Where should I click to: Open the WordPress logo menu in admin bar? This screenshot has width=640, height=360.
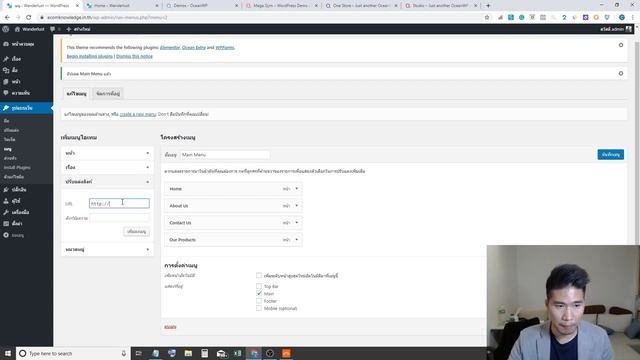6,29
